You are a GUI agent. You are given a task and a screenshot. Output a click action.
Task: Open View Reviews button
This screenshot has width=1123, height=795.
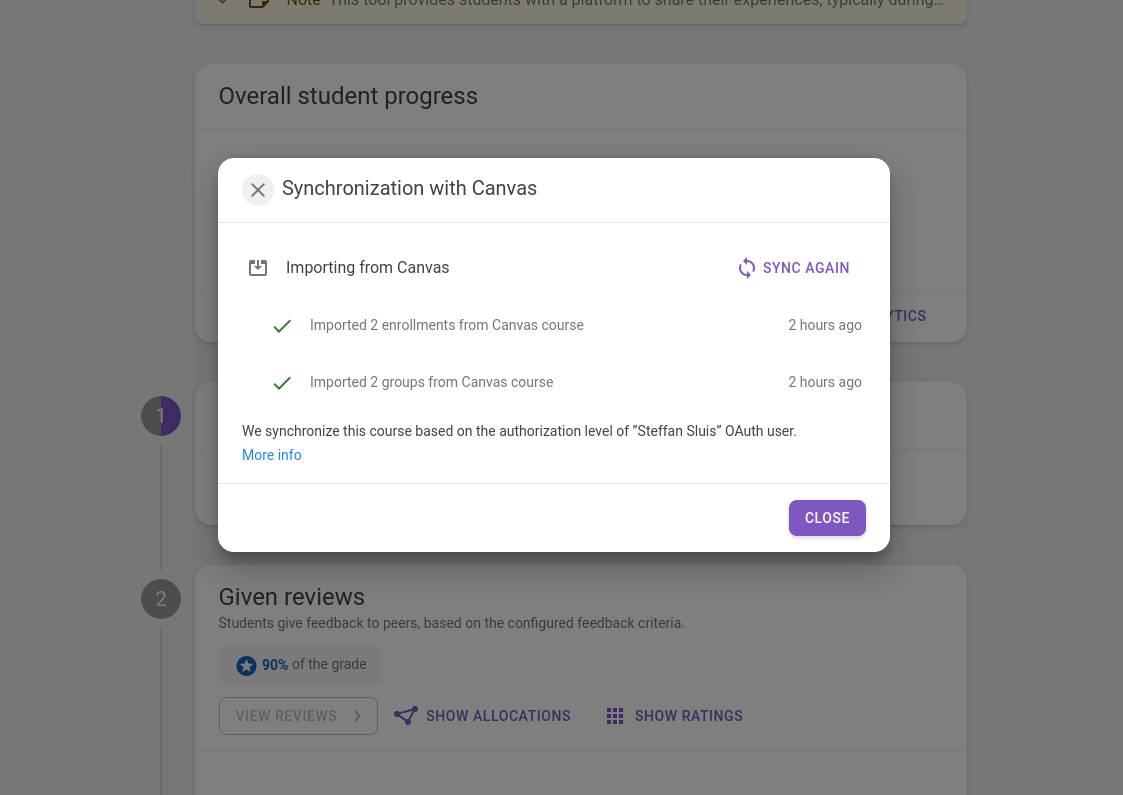click(x=298, y=716)
